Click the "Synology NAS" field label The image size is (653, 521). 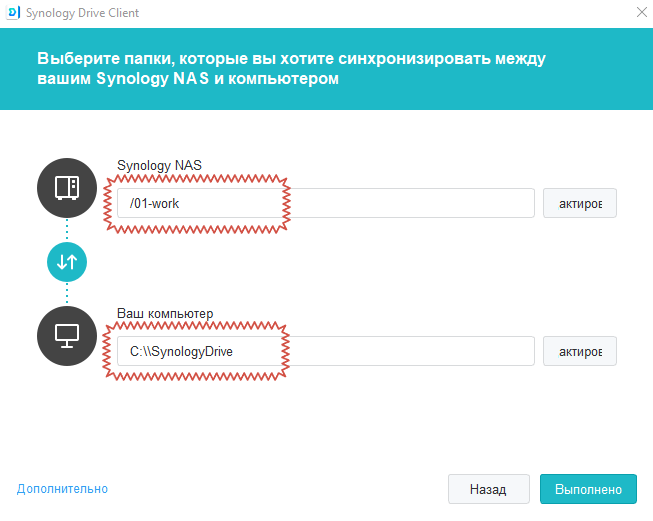coord(160,166)
